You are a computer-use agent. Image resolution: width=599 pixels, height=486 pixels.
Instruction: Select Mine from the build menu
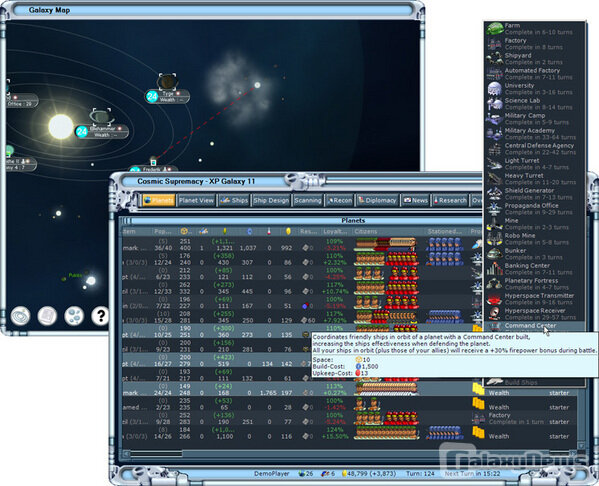pos(535,224)
